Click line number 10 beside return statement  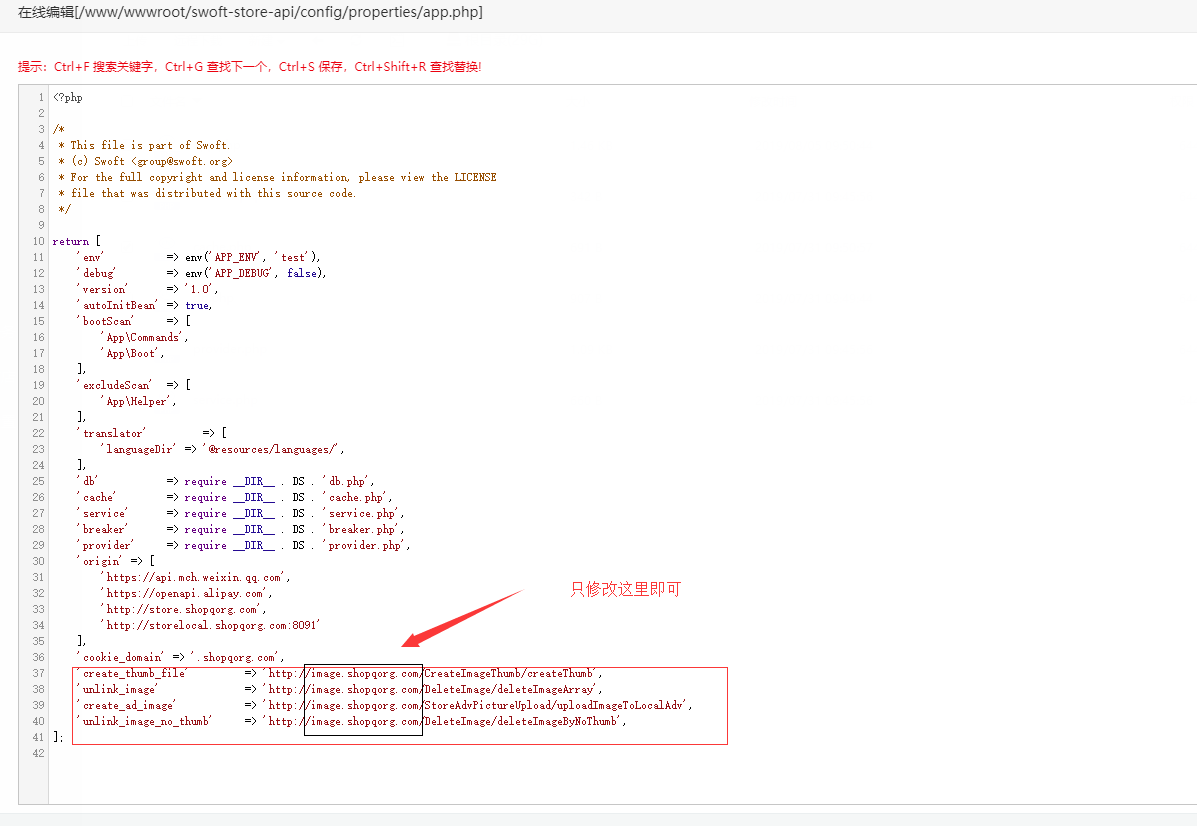(x=38, y=240)
